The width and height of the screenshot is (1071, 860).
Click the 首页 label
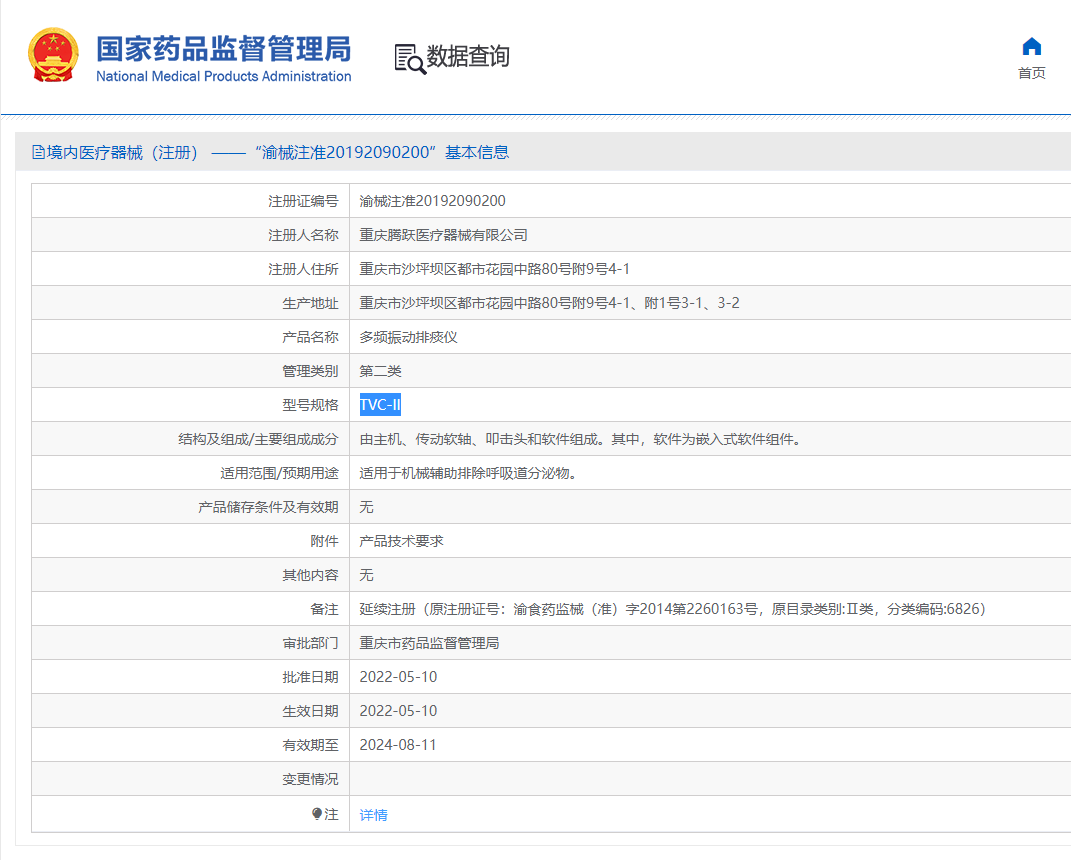point(1031,73)
